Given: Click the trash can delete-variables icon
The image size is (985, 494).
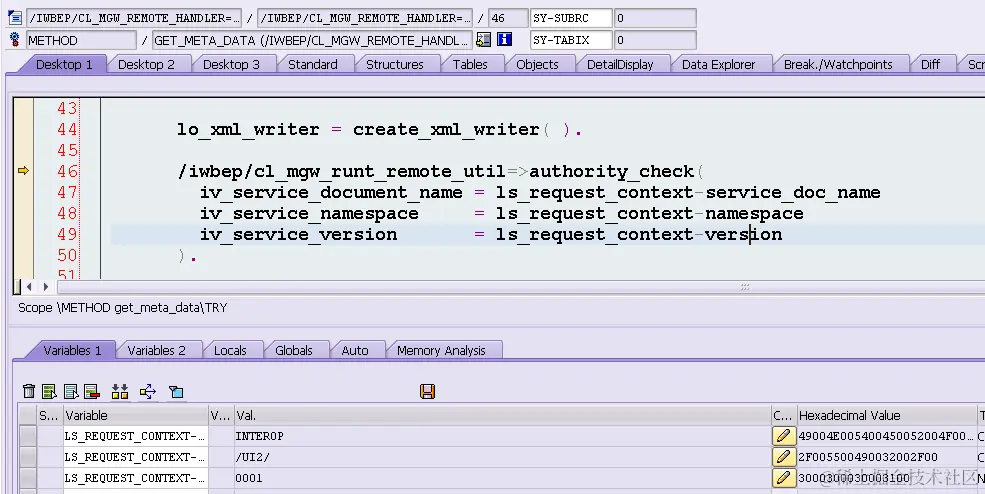Looking at the screenshot, I should click(29, 392).
